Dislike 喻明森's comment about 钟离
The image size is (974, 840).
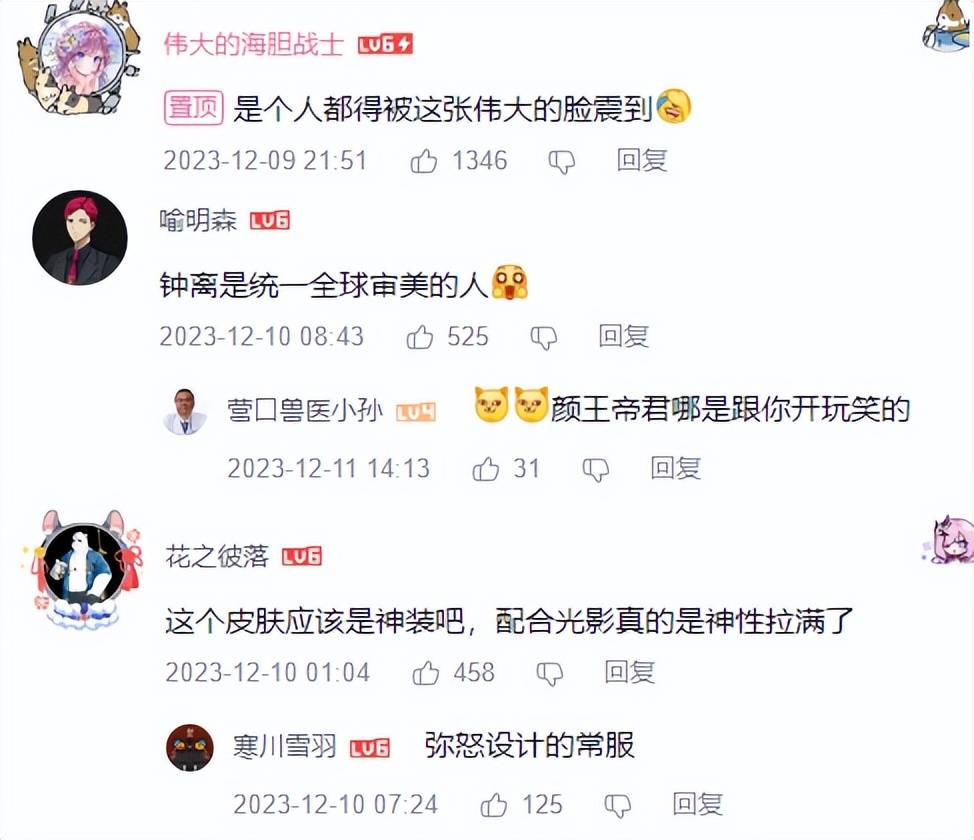coord(544,338)
